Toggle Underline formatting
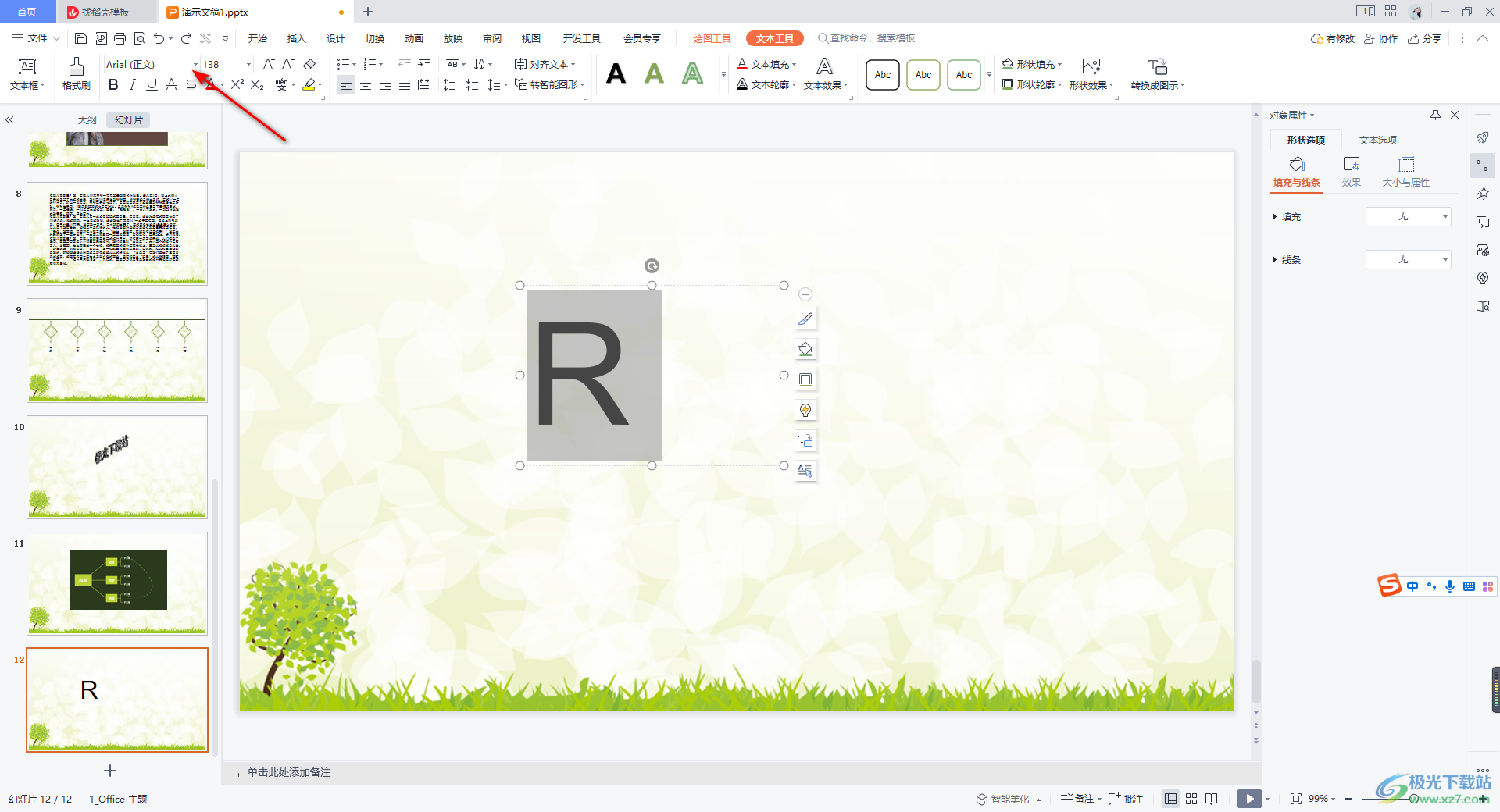This screenshot has width=1500, height=812. tap(152, 84)
